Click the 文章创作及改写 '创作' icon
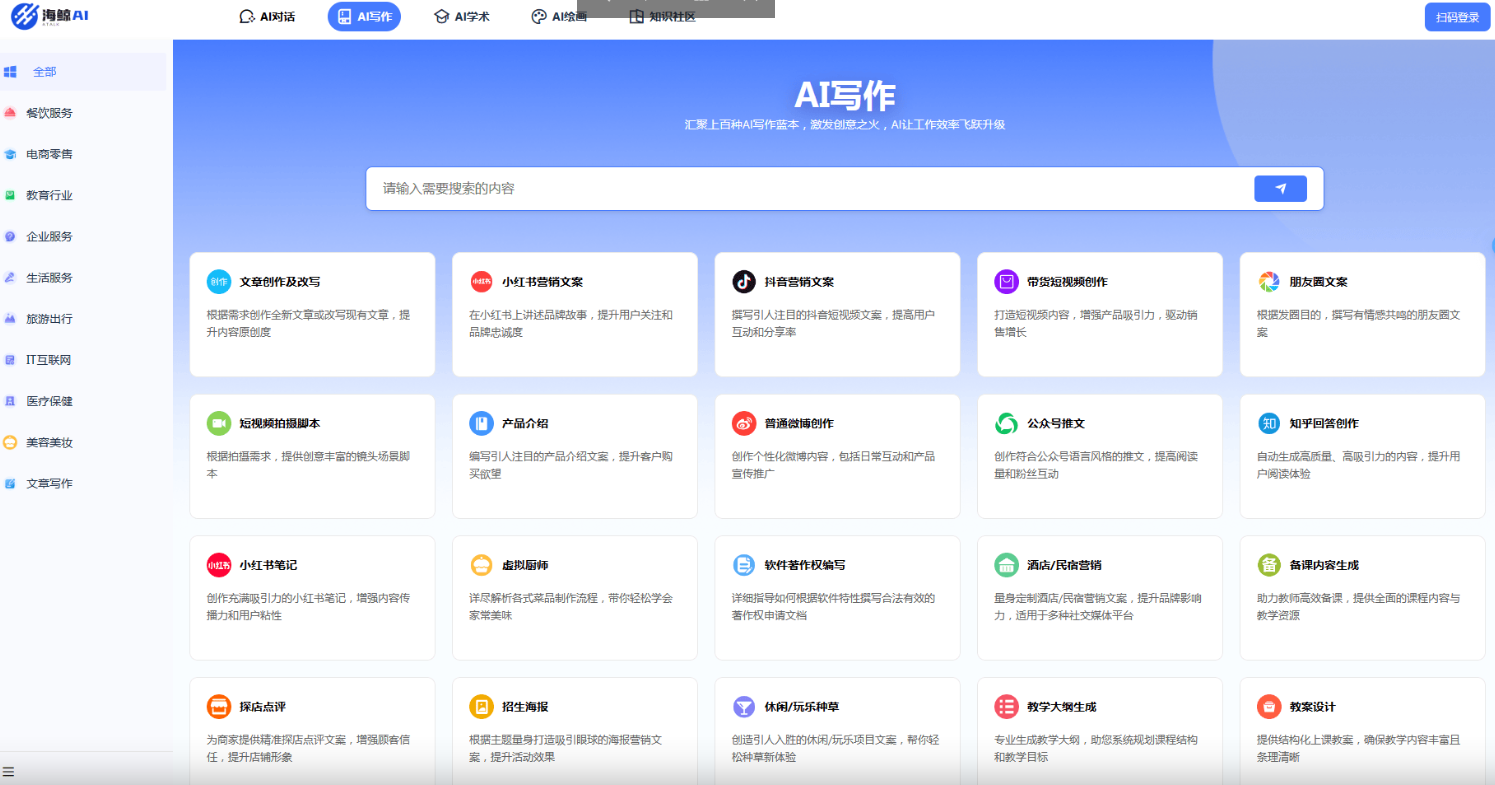1495x785 pixels. tap(218, 282)
